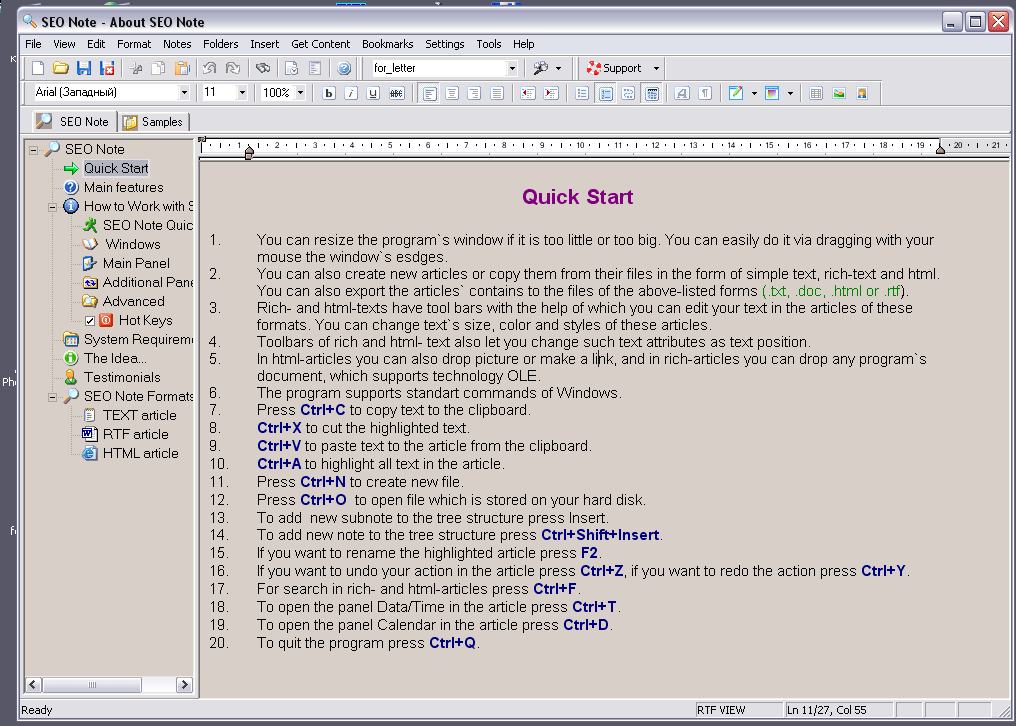Cut selection with the scissors icon
This screenshot has width=1016, height=726.
pyautogui.click(x=135, y=68)
